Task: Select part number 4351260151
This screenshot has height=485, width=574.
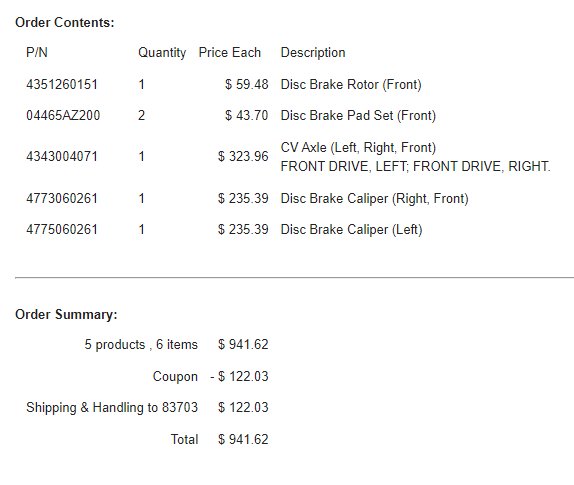Action: (x=62, y=85)
